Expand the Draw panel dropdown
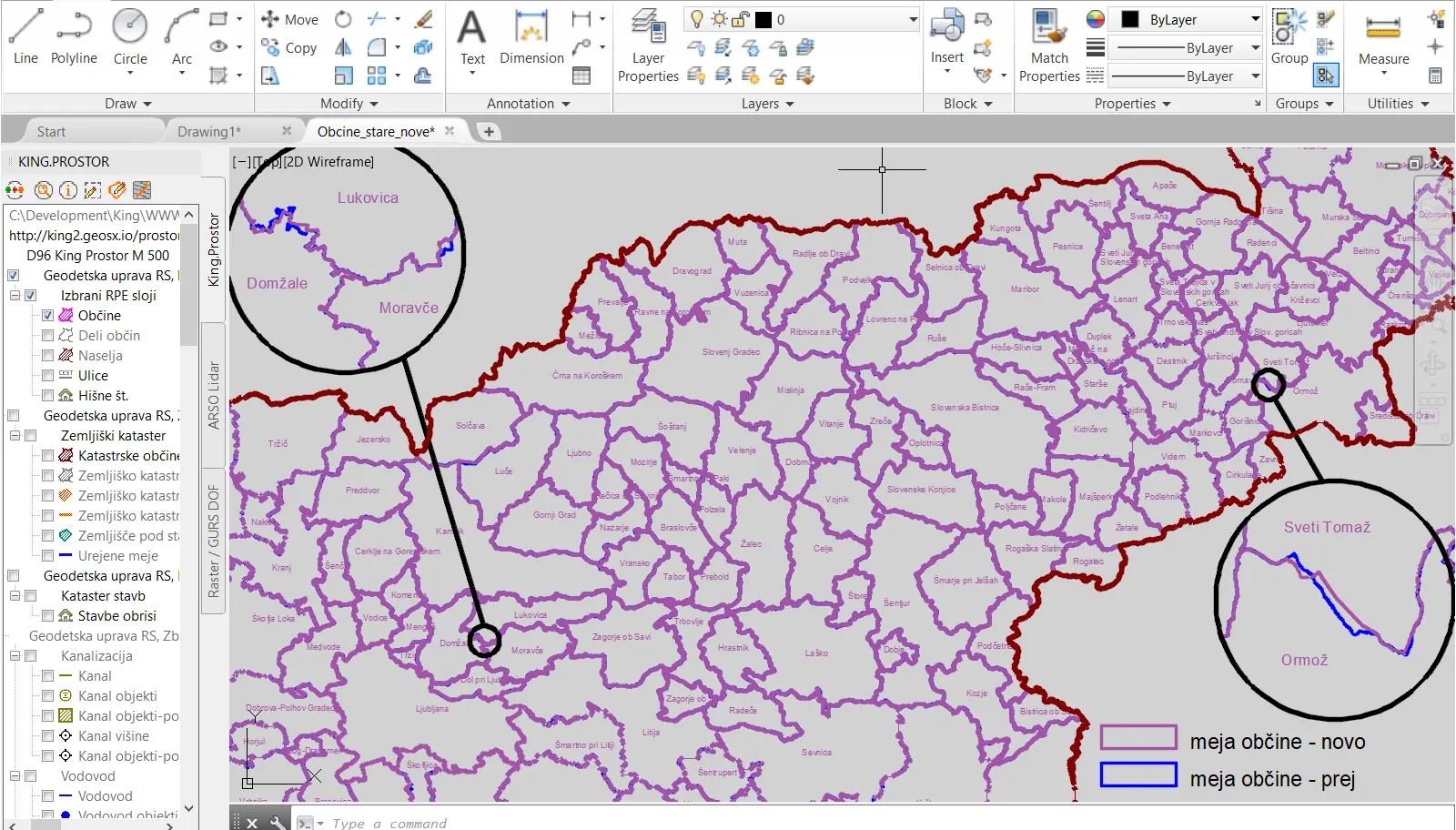The image size is (1456, 830). coord(127,104)
